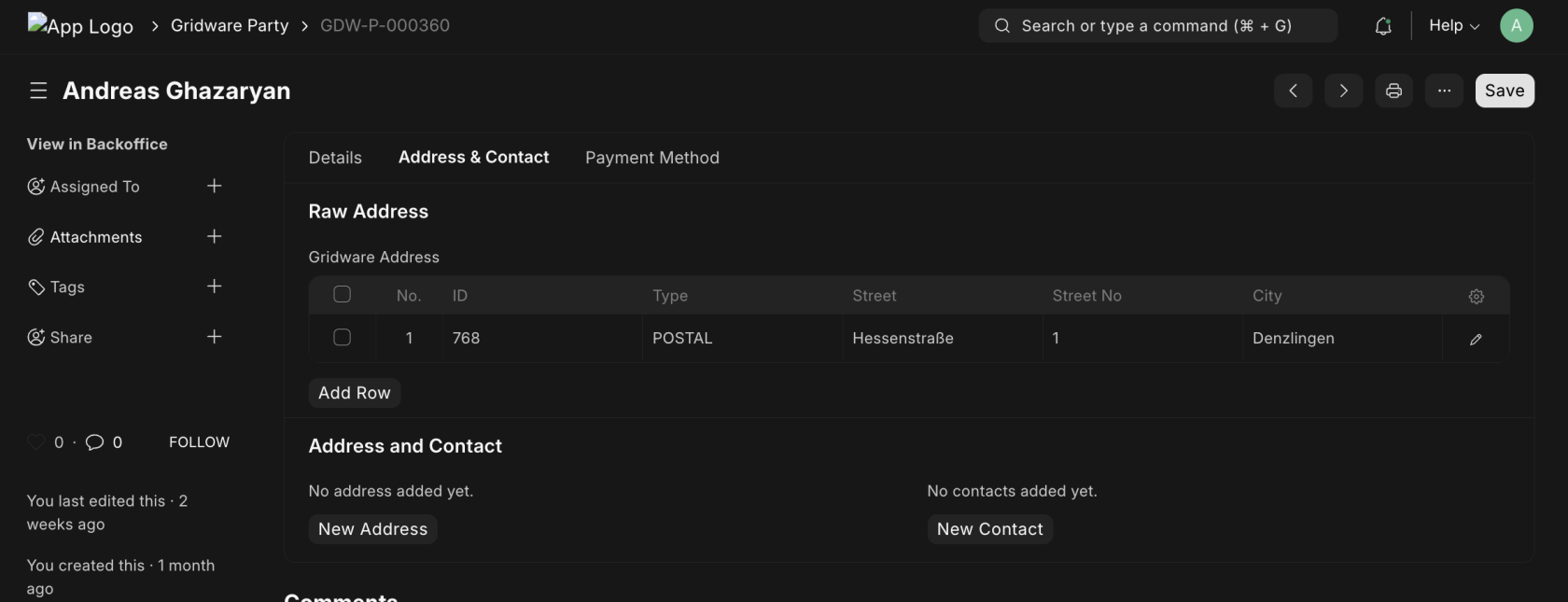Viewport: 1568px width, 602px height.
Task: Focus the search or command bar
Action: click(x=1157, y=25)
